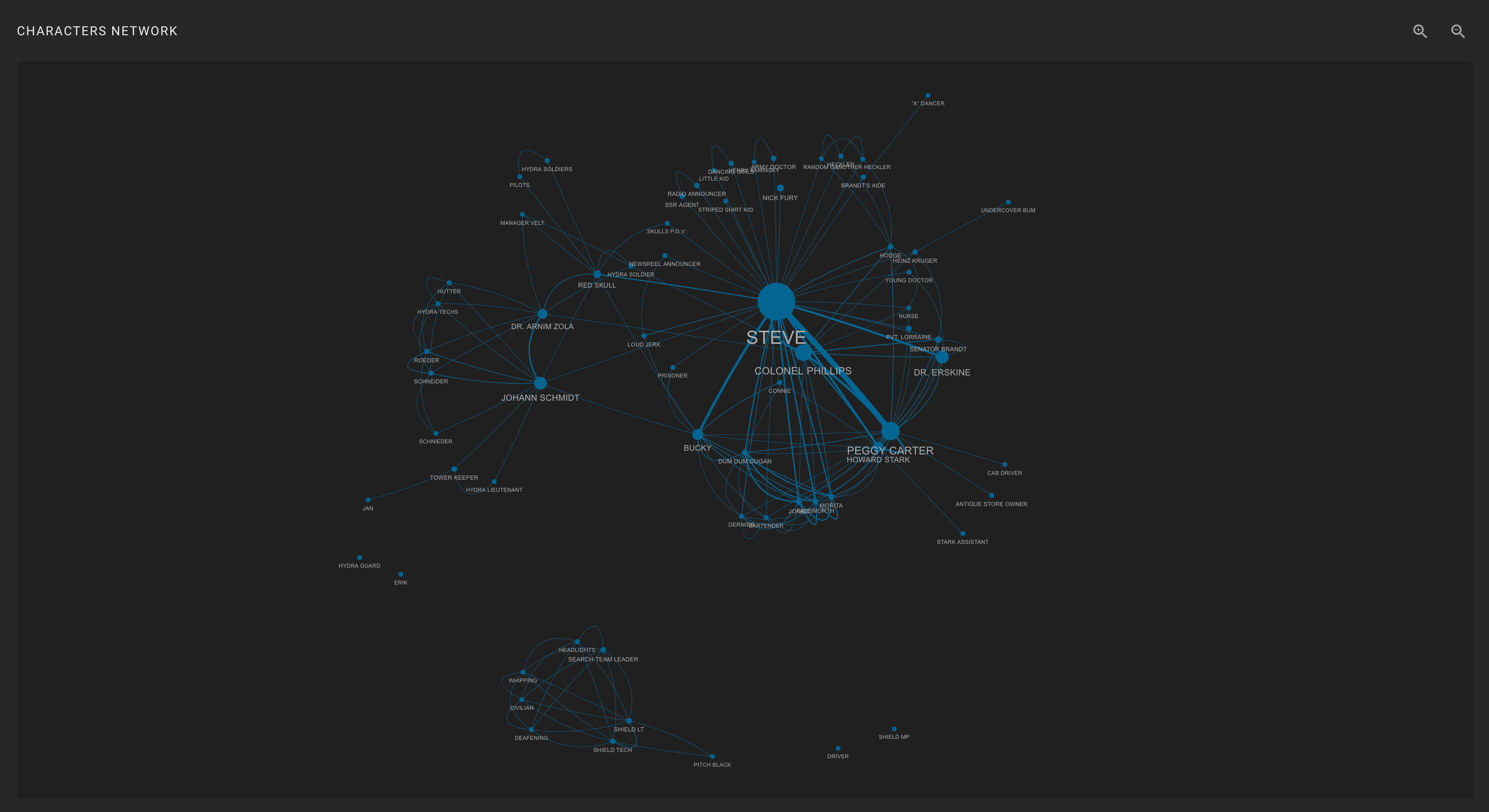Viewport: 1489px width, 812px height.
Task: Select the JOHANN SCHMIDT node
Action: tap(540, 383)
